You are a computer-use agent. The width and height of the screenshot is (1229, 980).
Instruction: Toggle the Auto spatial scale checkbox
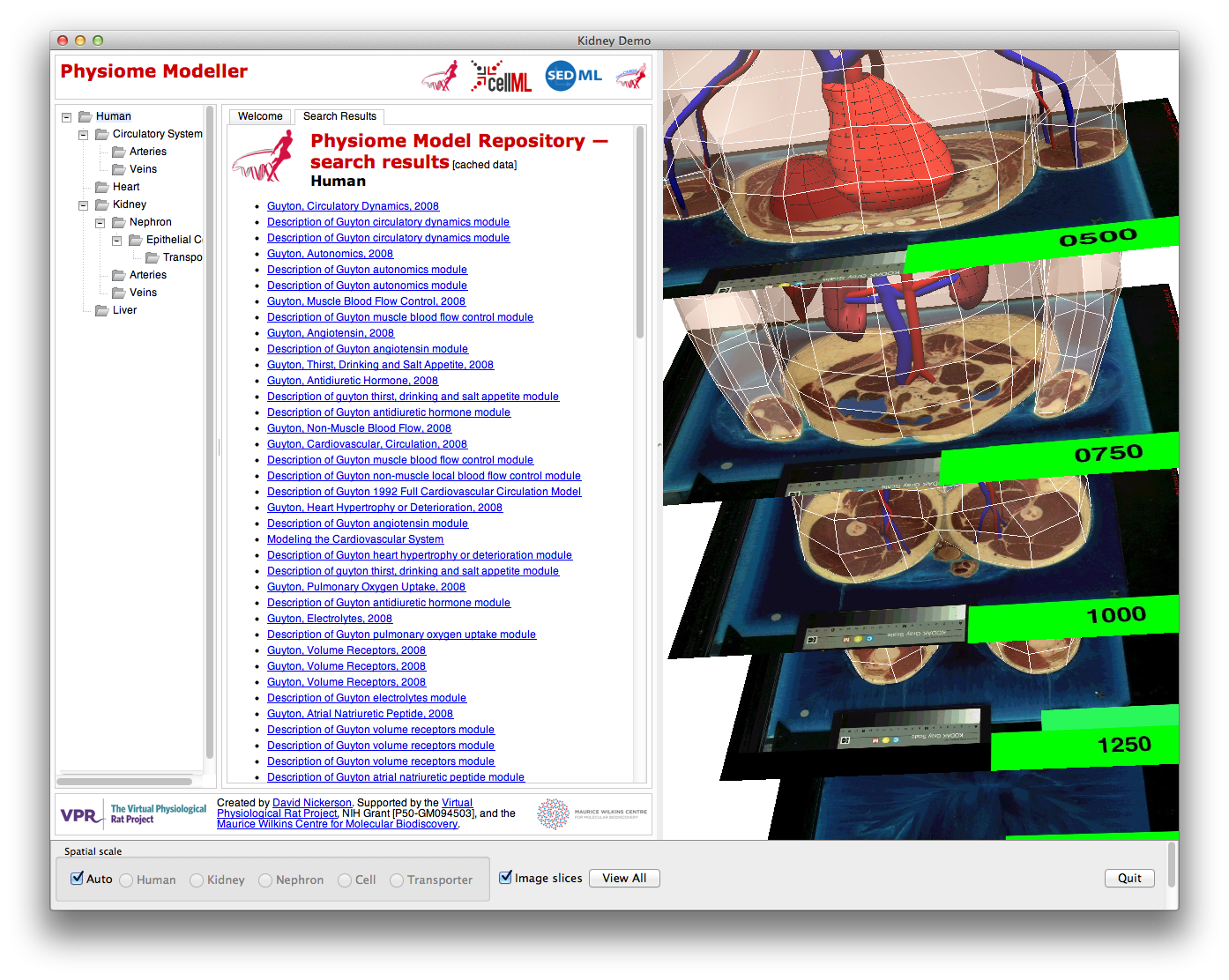point(78,878)
